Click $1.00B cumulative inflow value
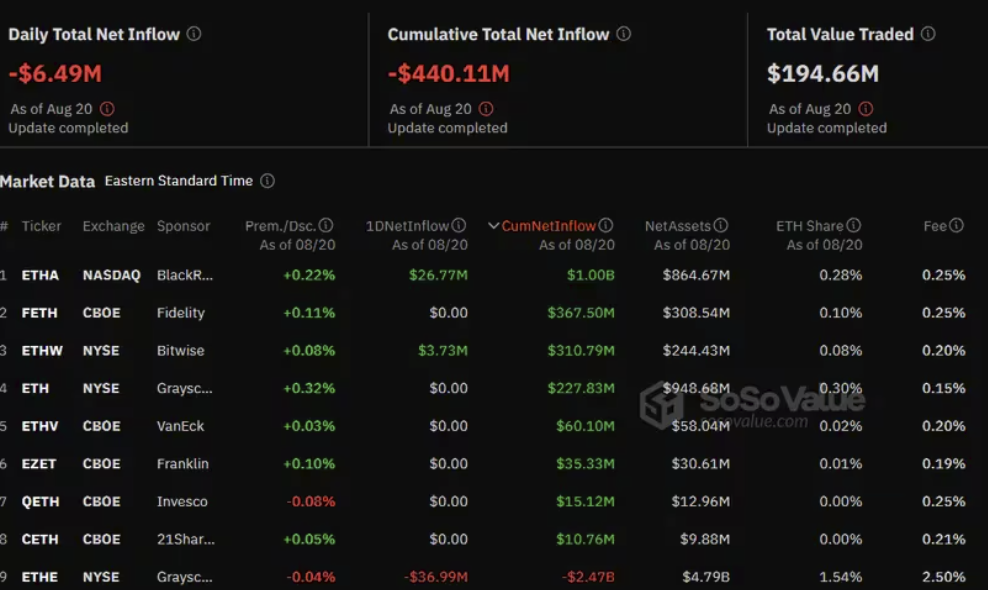The width and height of the screenshot is (988, 590). coord(590,275)
